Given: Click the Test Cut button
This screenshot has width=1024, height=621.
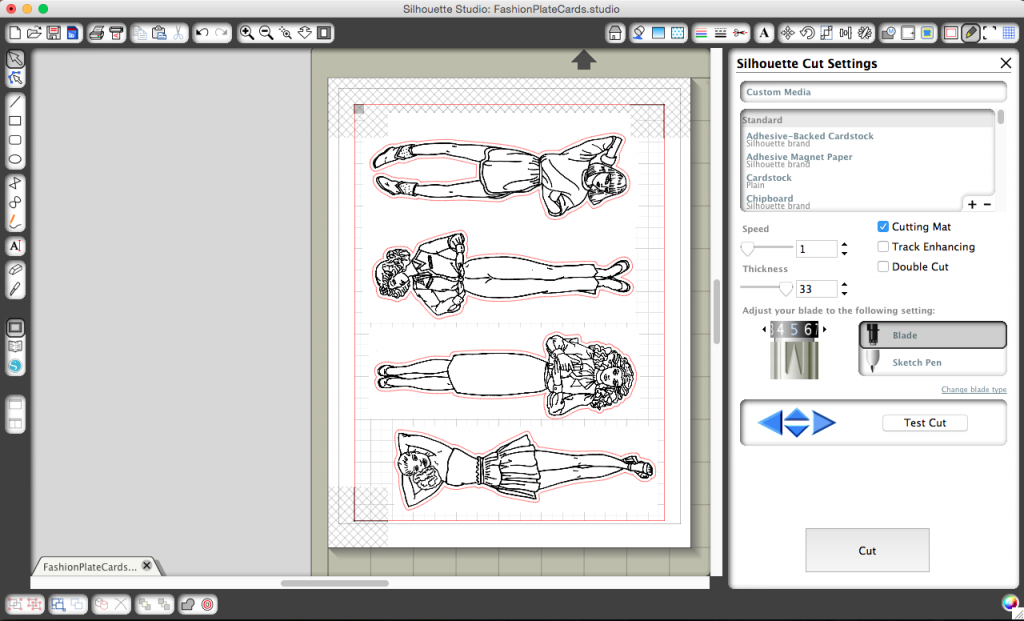Looking at the screenshot, I should click(x=925, y=422).
